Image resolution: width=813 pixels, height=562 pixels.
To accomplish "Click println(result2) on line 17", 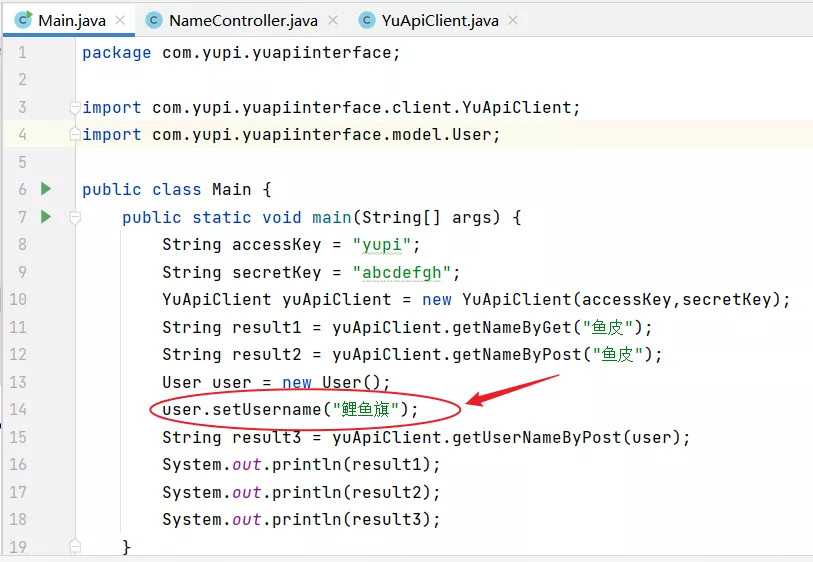I will coord(351,492).
